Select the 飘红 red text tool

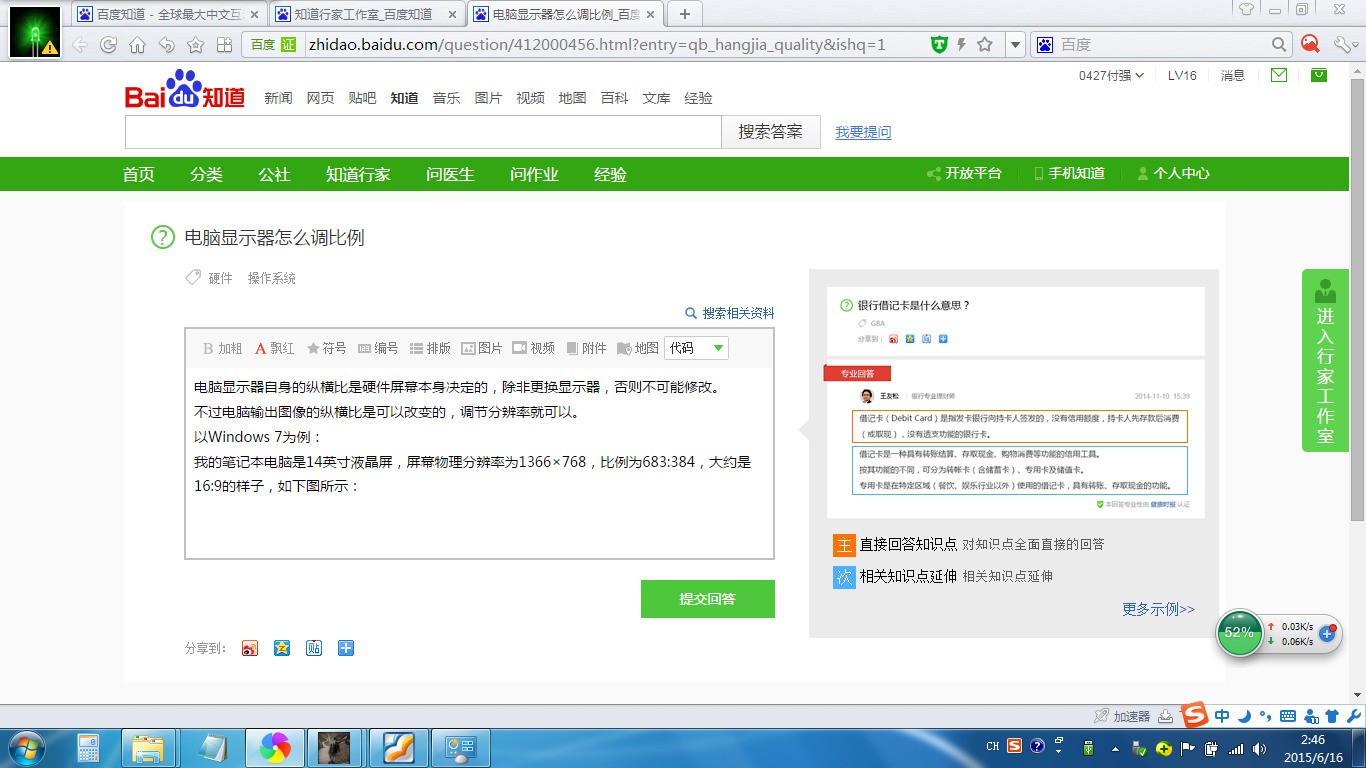[273, 347]
